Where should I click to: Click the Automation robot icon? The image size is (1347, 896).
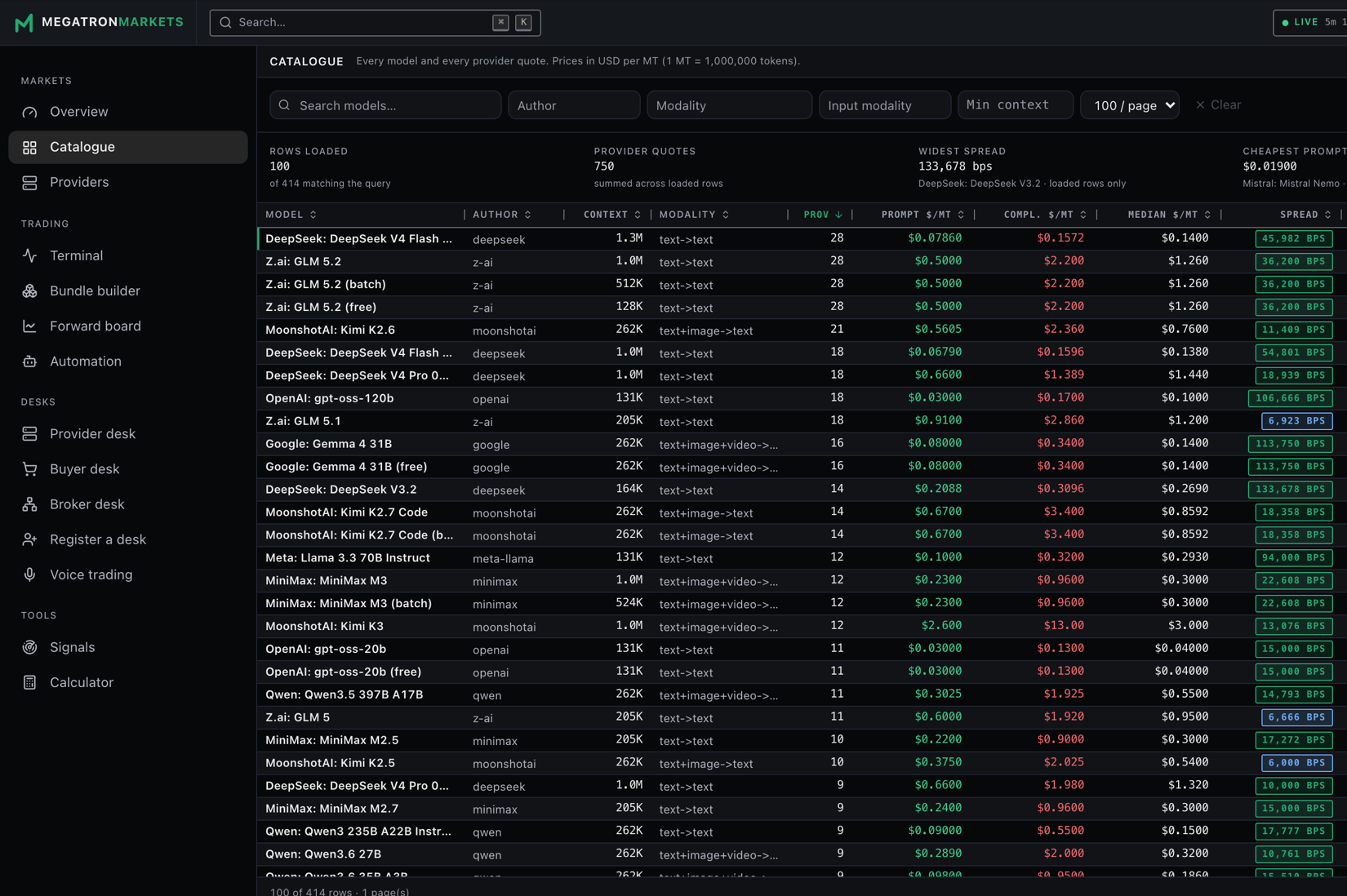coord(29,361)
